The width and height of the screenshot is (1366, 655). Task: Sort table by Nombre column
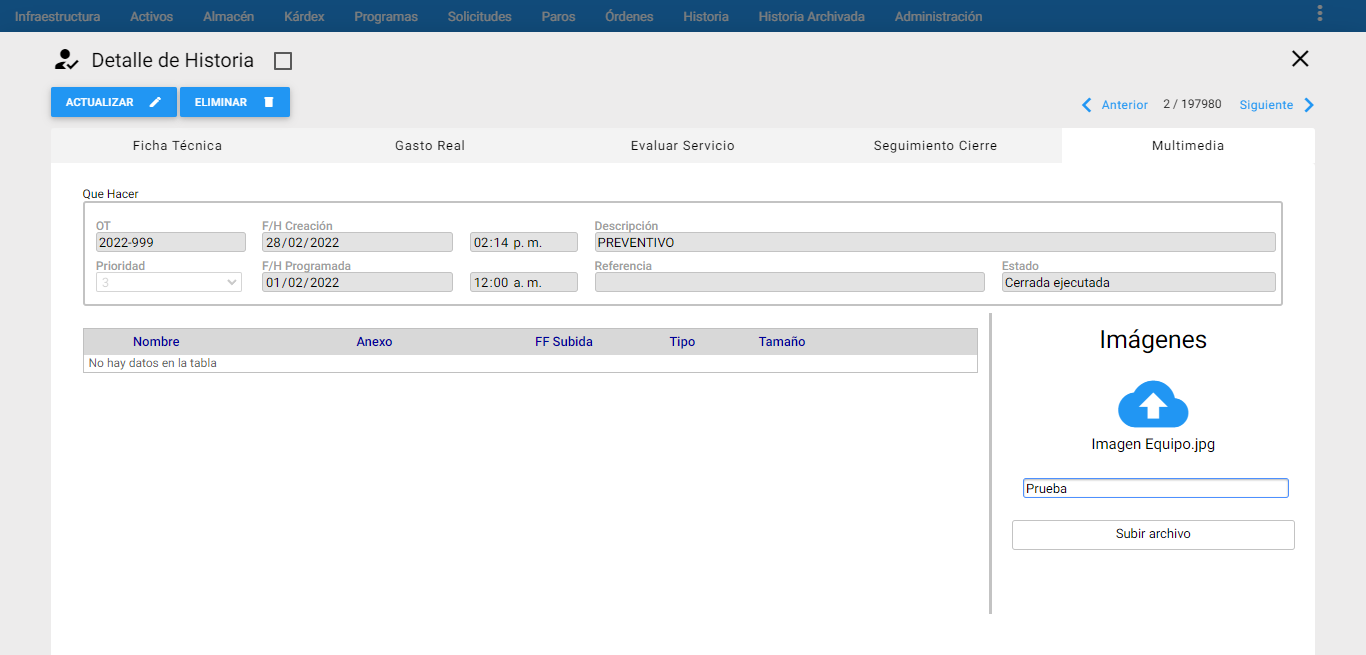click(x=156, y=342)
